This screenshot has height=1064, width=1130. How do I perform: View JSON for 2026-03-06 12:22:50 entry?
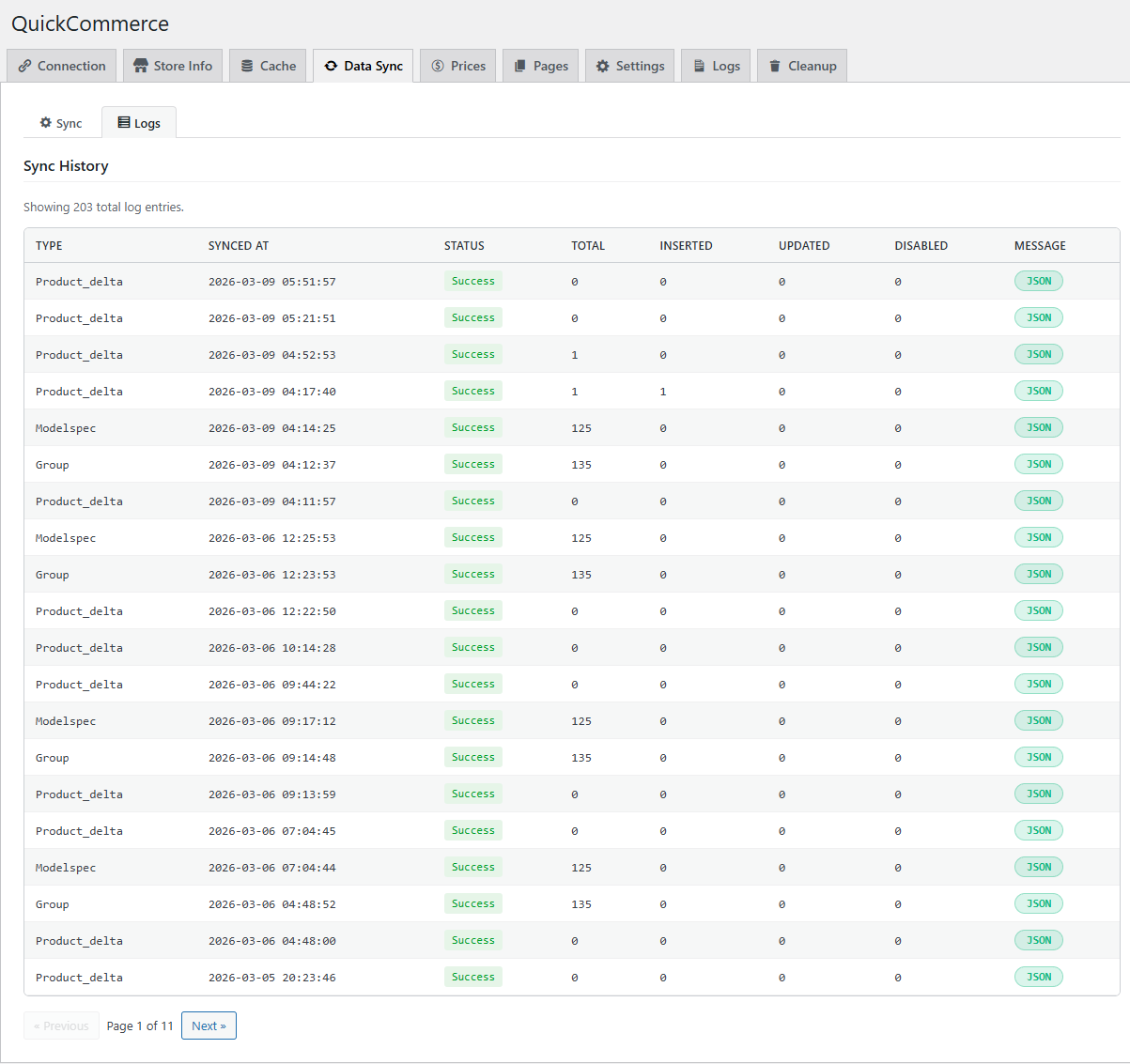[1039, 610]
